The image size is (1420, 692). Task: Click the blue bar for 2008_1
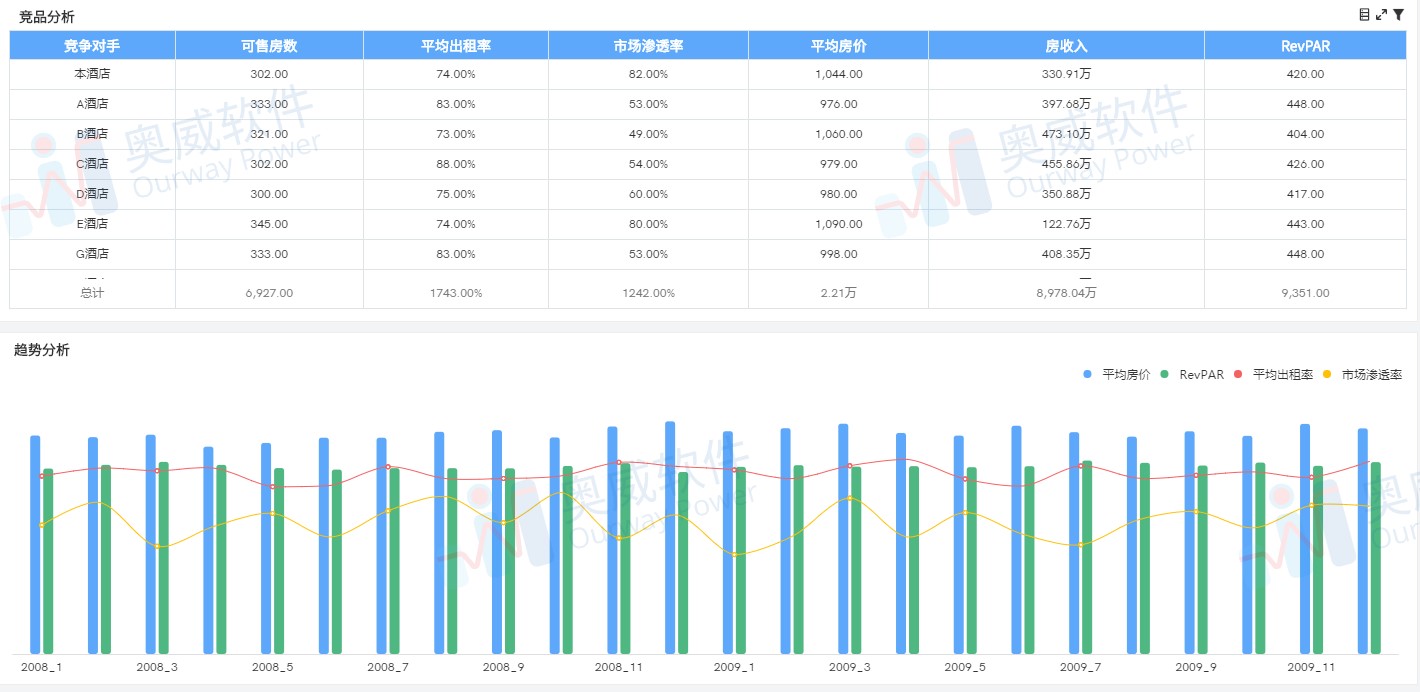coord(35,545)
